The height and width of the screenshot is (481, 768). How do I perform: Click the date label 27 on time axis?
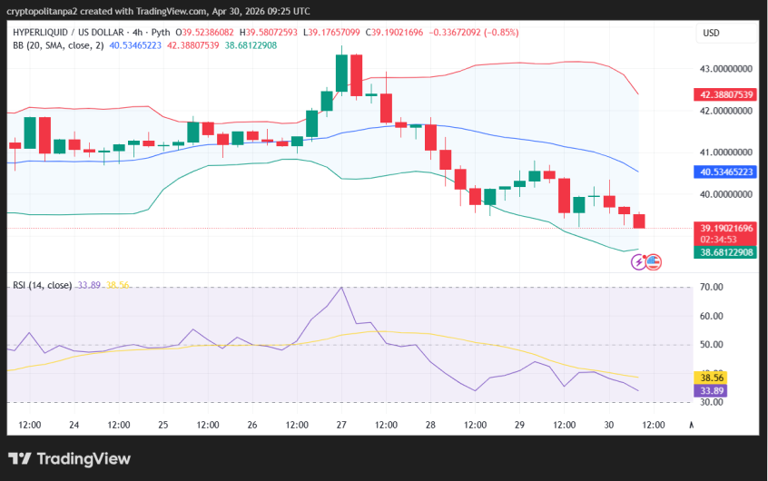(x=341, y=425)
